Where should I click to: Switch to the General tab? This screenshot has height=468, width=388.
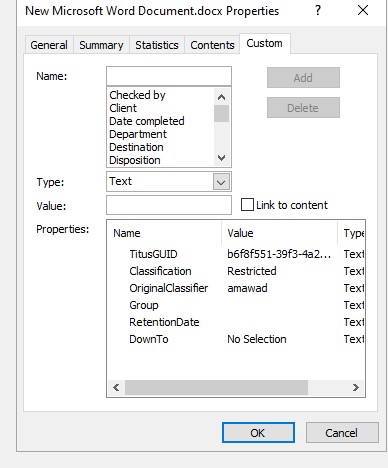[49, 45]
